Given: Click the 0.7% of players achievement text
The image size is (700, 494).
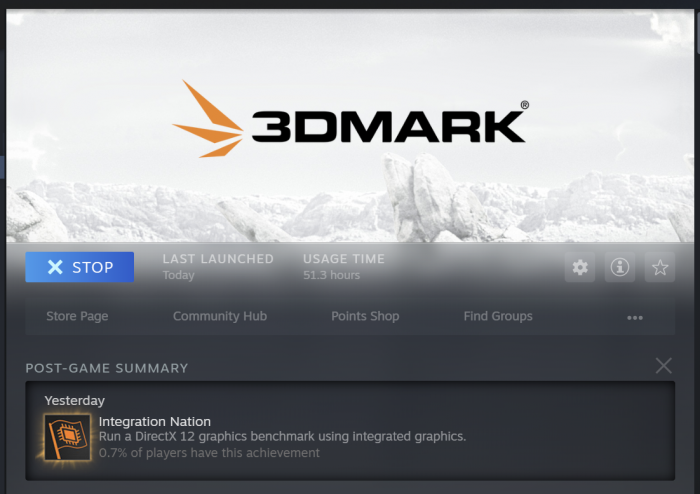Looking at the screenshot, I should pos(209,453).
